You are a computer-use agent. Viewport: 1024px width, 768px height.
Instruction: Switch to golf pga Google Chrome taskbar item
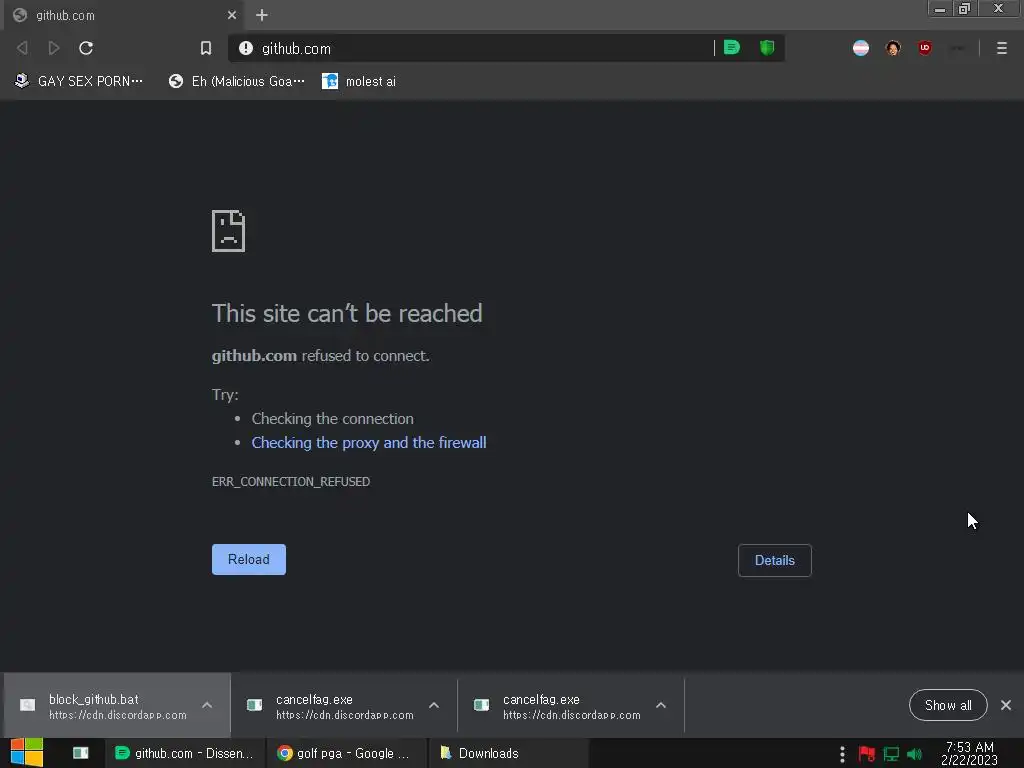tap(346, 754)
